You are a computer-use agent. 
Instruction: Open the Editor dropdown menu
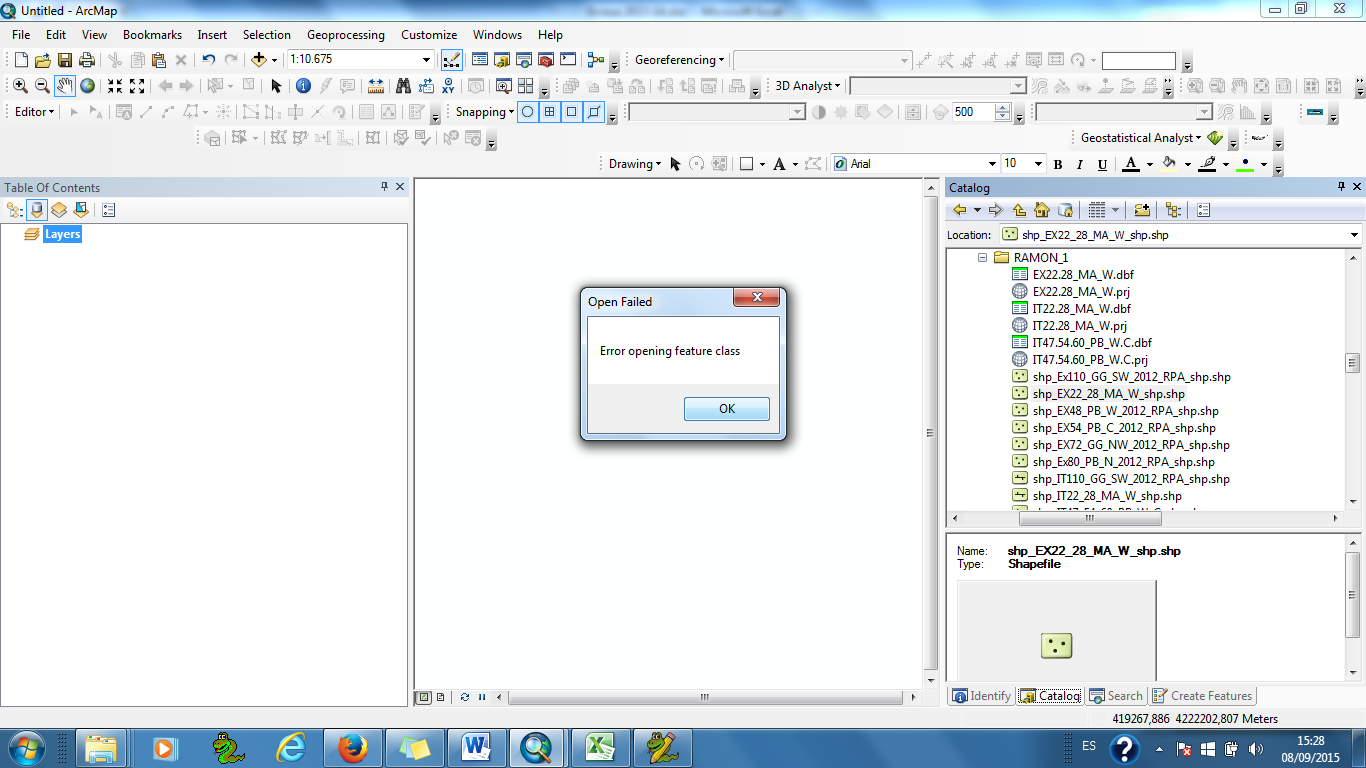35,112
